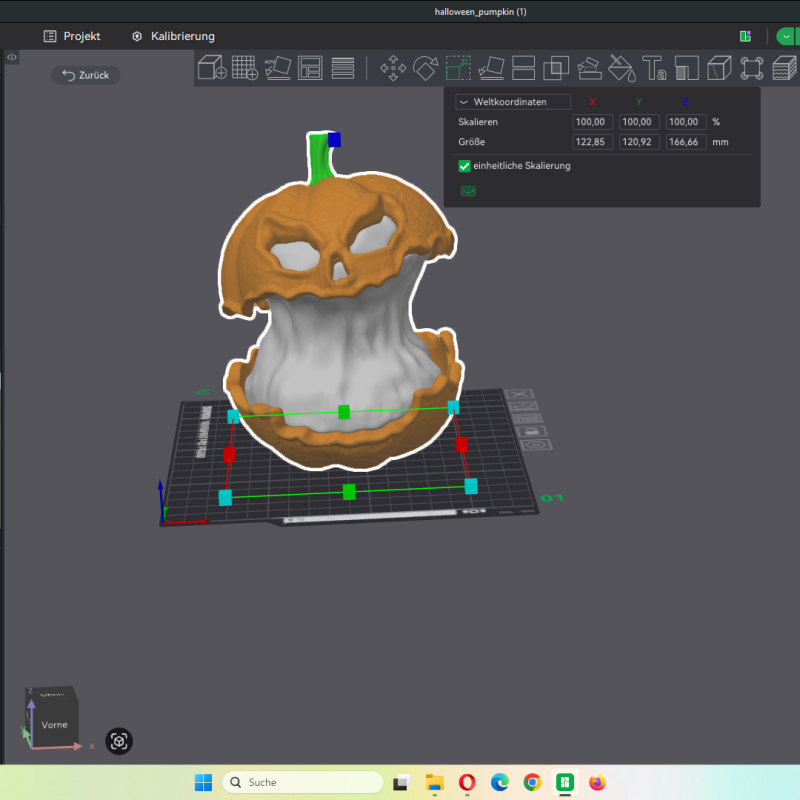Click the Add object cube icon
This screenshot has height=800, width=800.
click(211, 68)
